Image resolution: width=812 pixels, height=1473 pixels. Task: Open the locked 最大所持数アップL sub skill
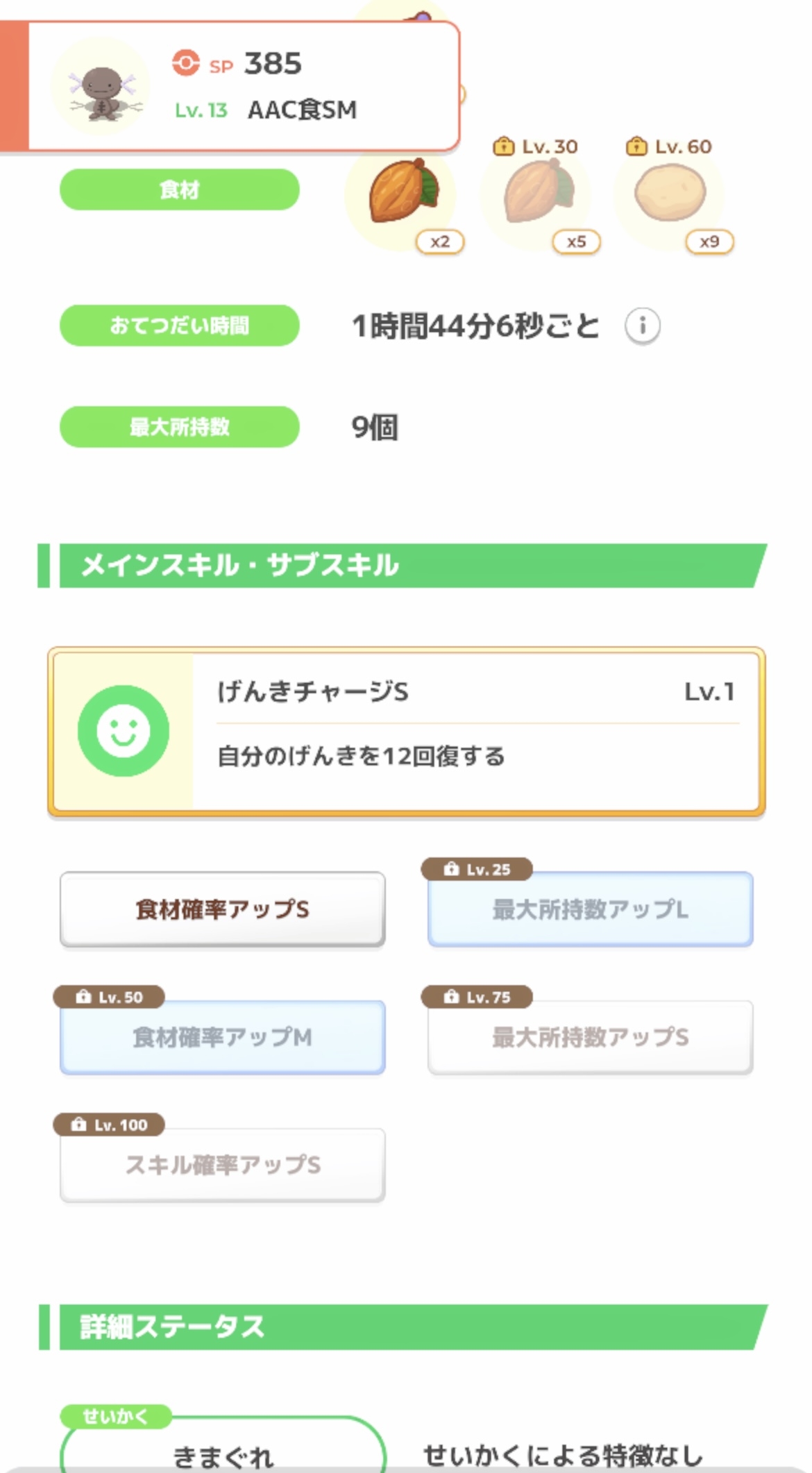[x=590, y=909]
